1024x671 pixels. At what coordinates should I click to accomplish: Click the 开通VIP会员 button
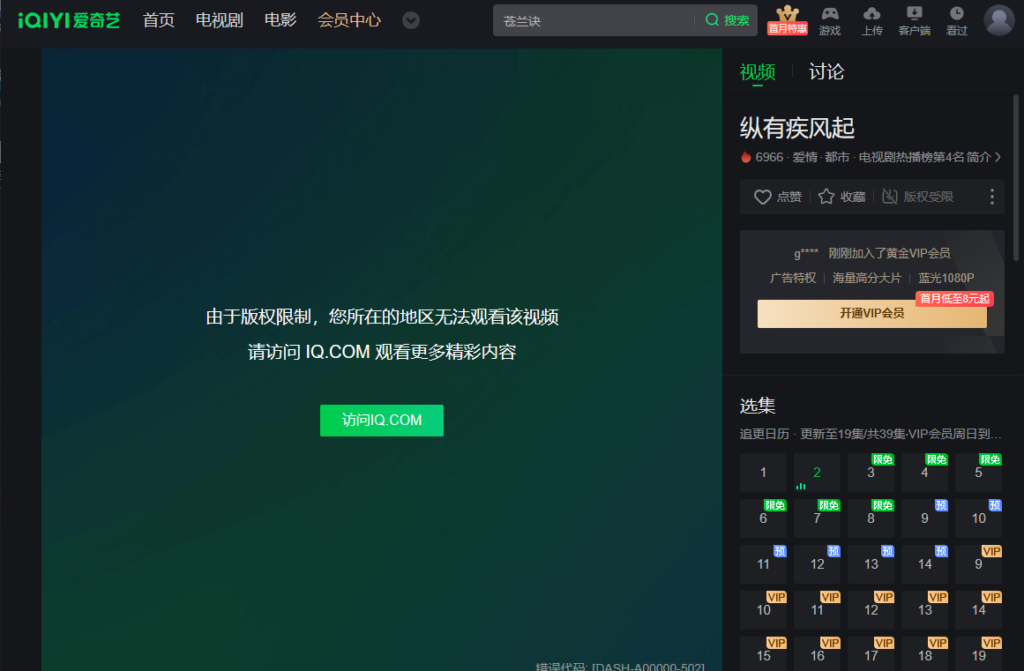(x=871, y=314)
